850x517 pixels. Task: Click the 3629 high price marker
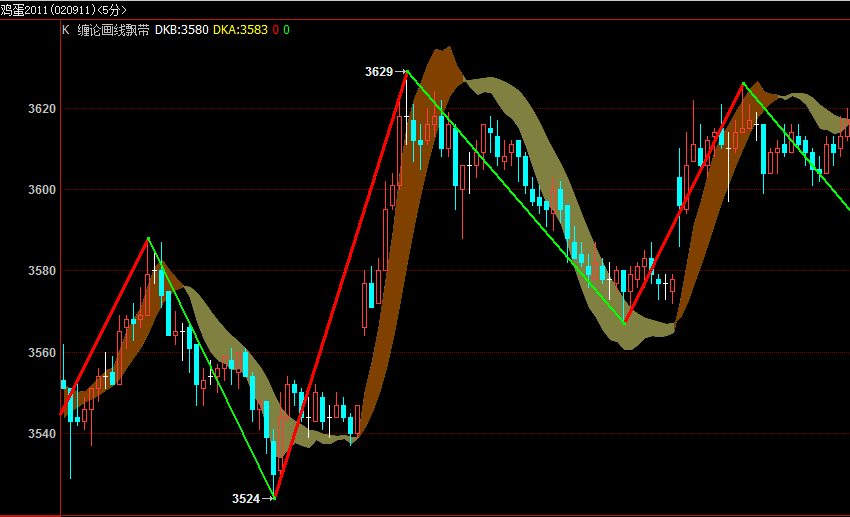coord(379,72)
